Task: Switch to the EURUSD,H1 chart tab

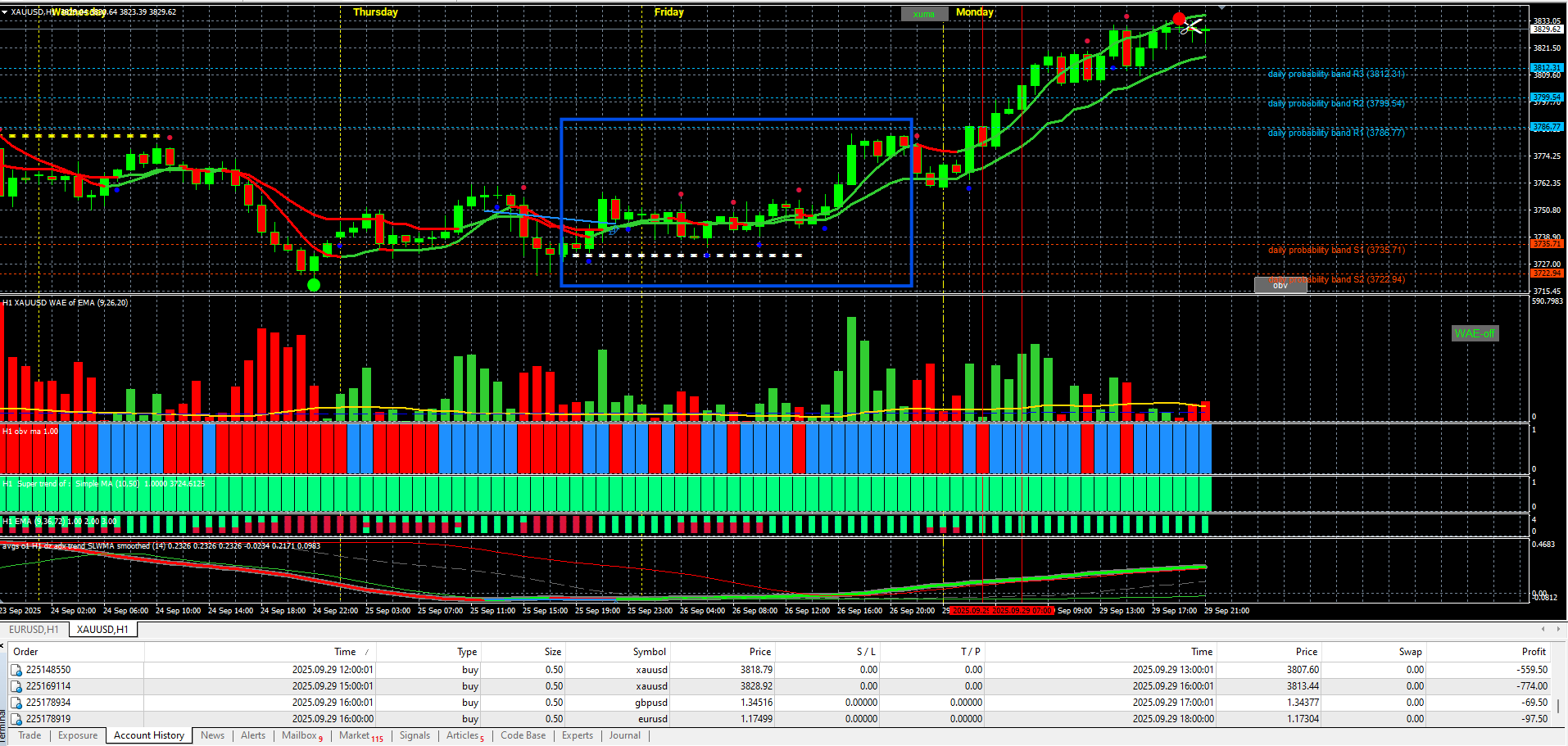Action: point(34,630)
